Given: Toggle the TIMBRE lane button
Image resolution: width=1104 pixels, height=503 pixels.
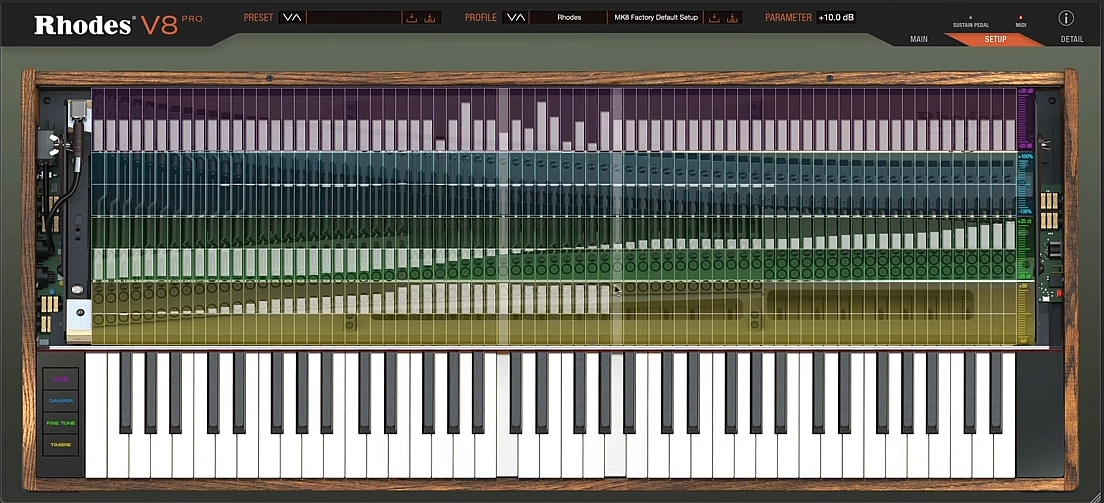Looking at the screenshot, I should [x=61, y=445].
